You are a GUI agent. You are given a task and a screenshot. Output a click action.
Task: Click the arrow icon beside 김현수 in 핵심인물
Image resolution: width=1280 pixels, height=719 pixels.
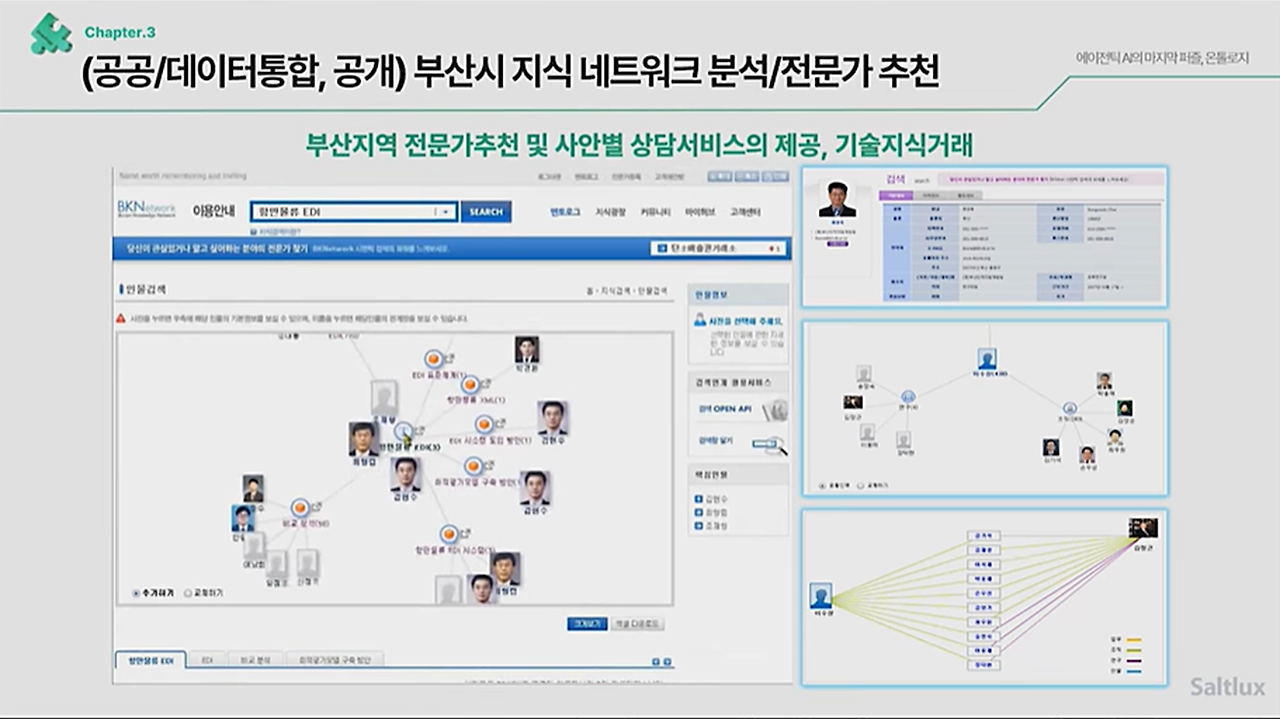[698, 497]
